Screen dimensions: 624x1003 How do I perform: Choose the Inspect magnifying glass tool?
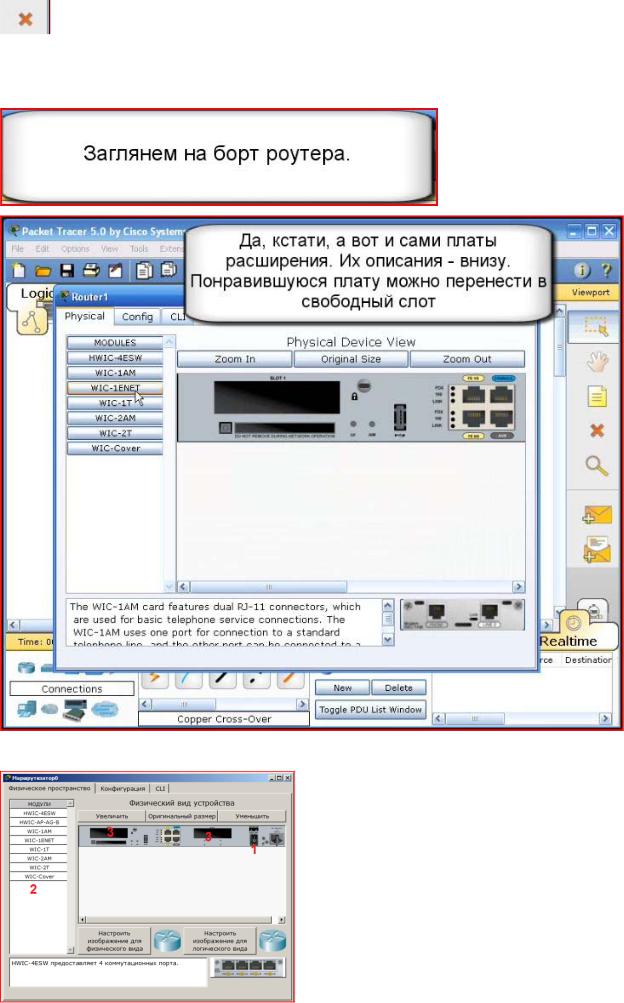[597, 465]
